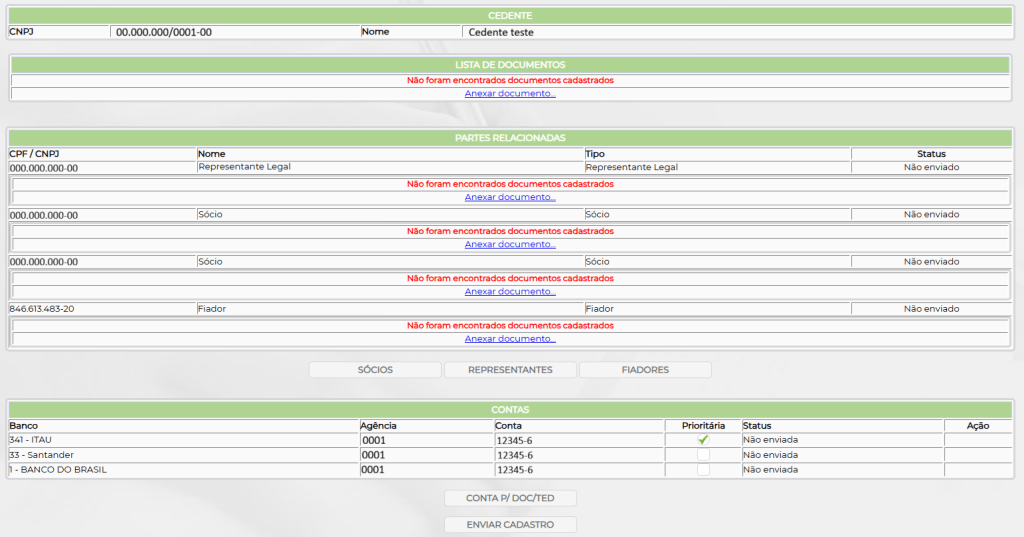1024x537 pixels.
Task: Open the FIADORES button
Action: click(x=645, y=370)
